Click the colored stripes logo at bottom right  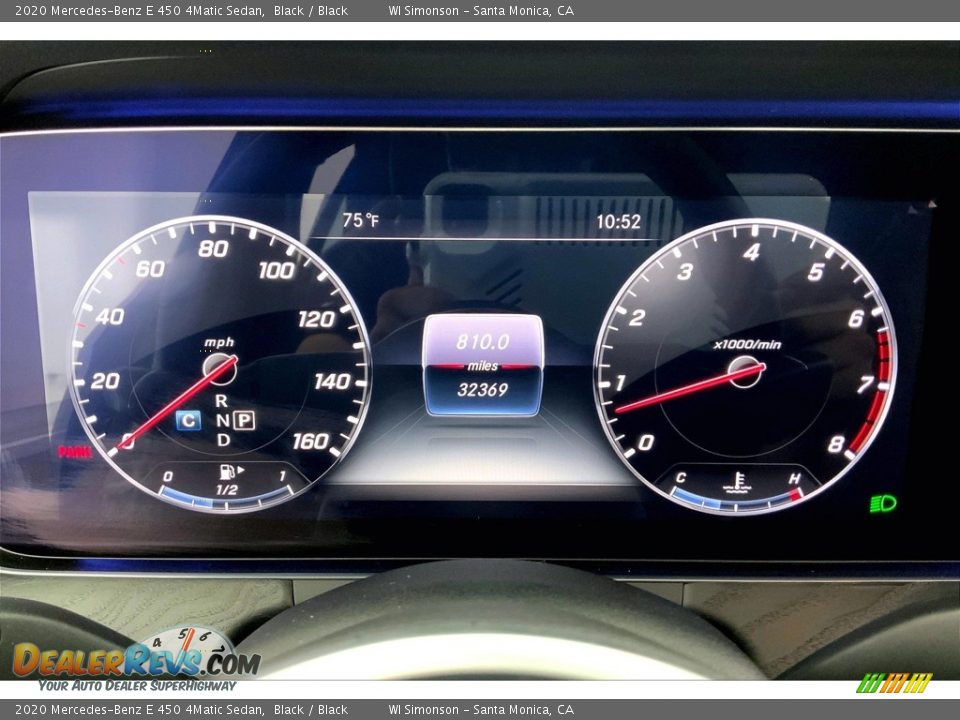(x=894, y=683)
